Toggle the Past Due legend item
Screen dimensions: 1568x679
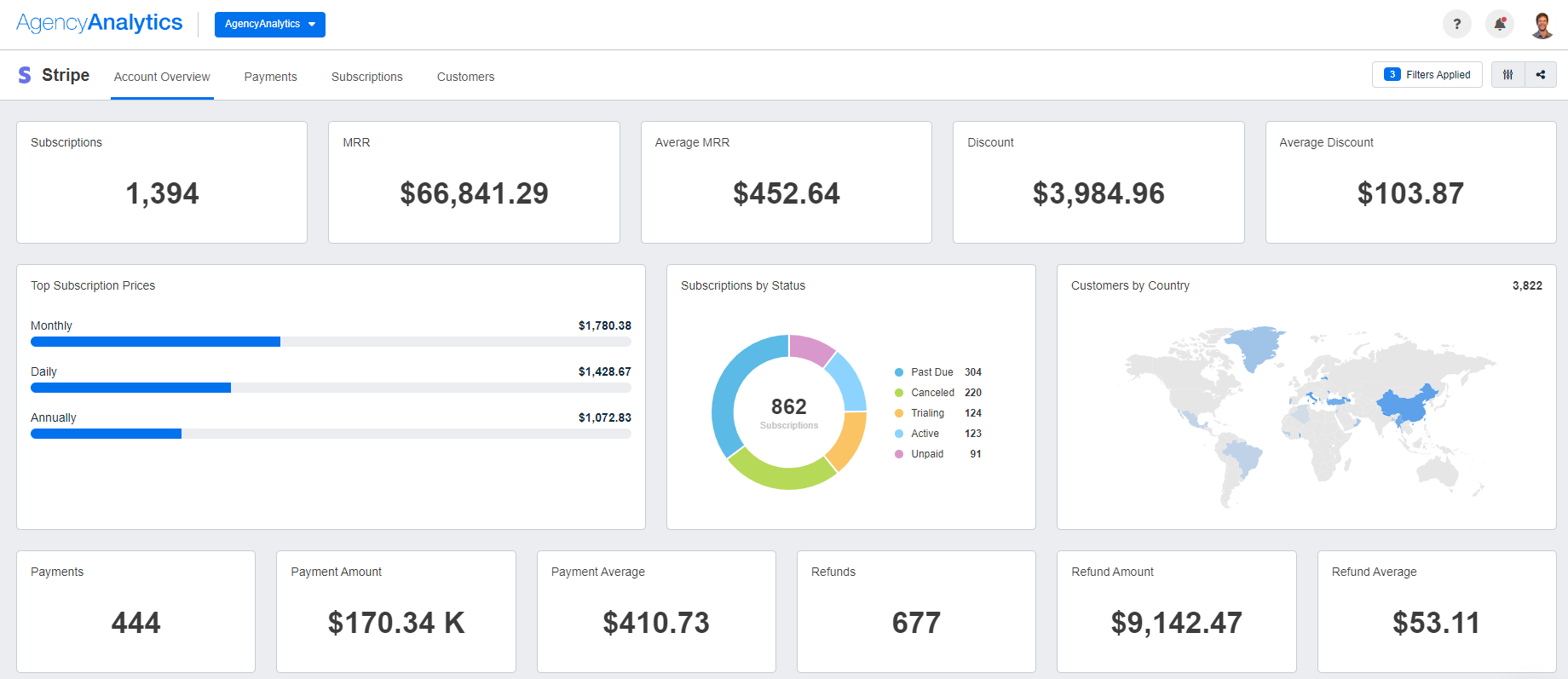pos(931,372)
